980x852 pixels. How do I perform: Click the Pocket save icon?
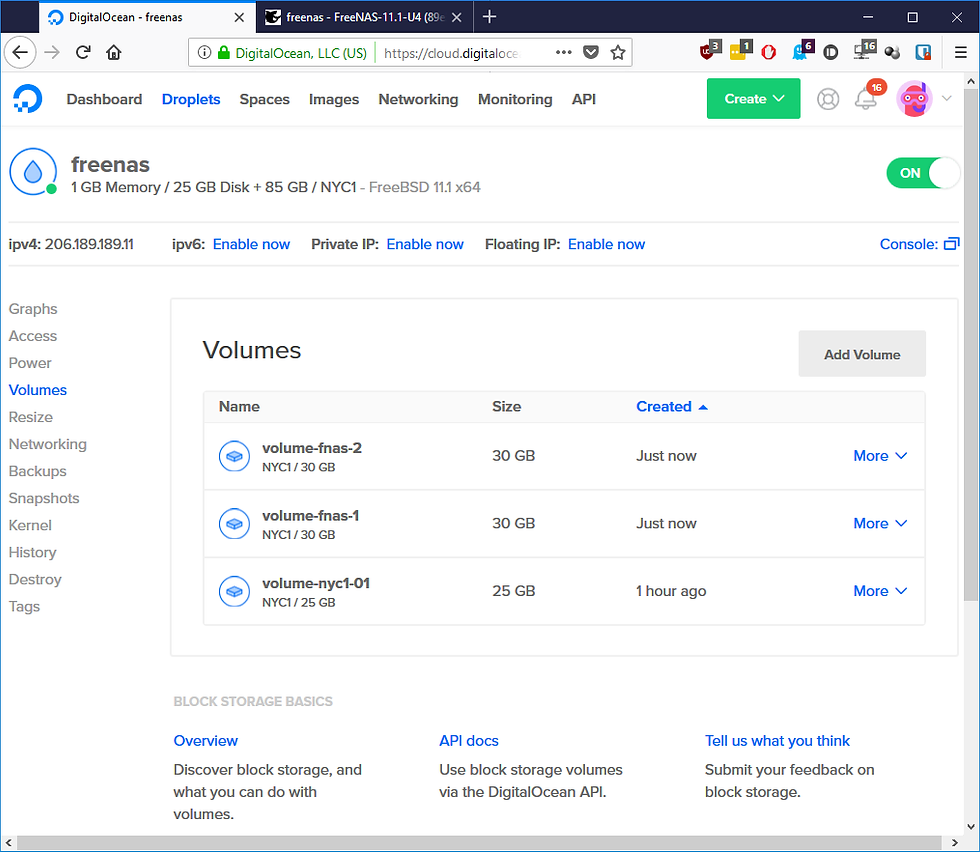pyautogui.click(x=591, y=53)
